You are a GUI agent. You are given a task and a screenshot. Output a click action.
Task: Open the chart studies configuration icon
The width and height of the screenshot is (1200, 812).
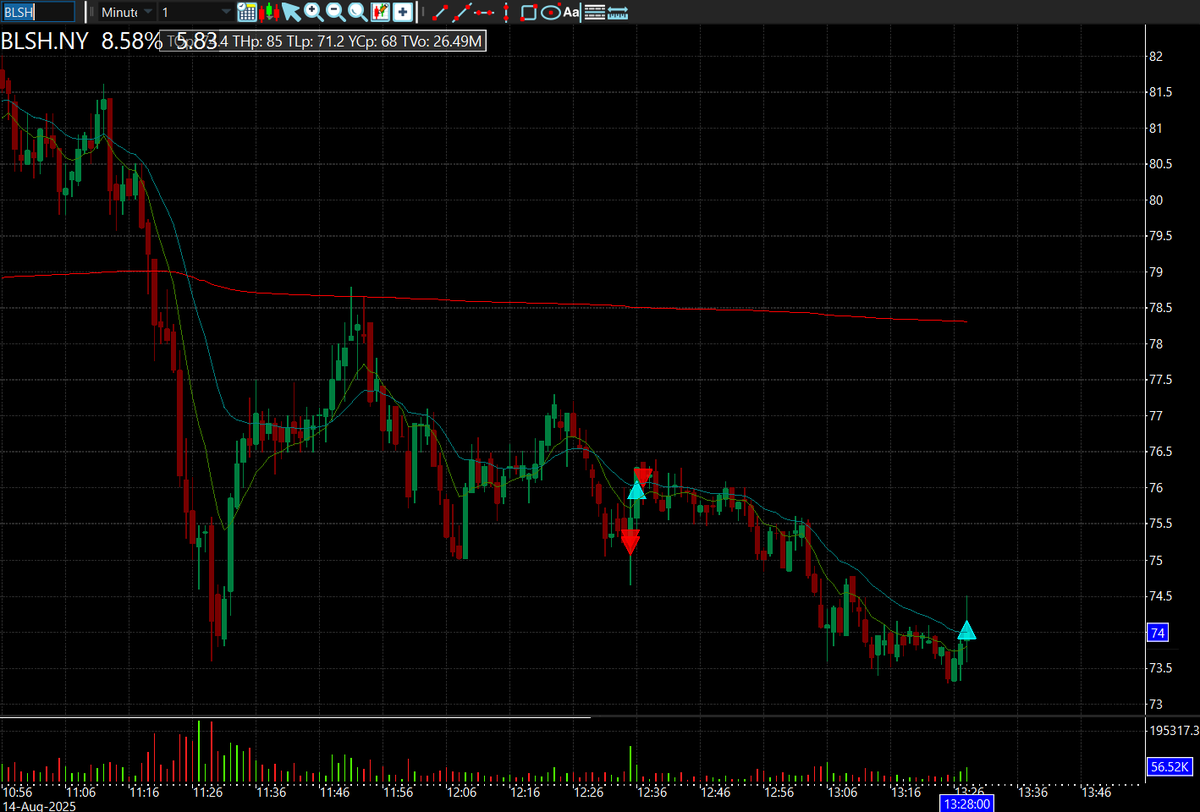(380, 12)
